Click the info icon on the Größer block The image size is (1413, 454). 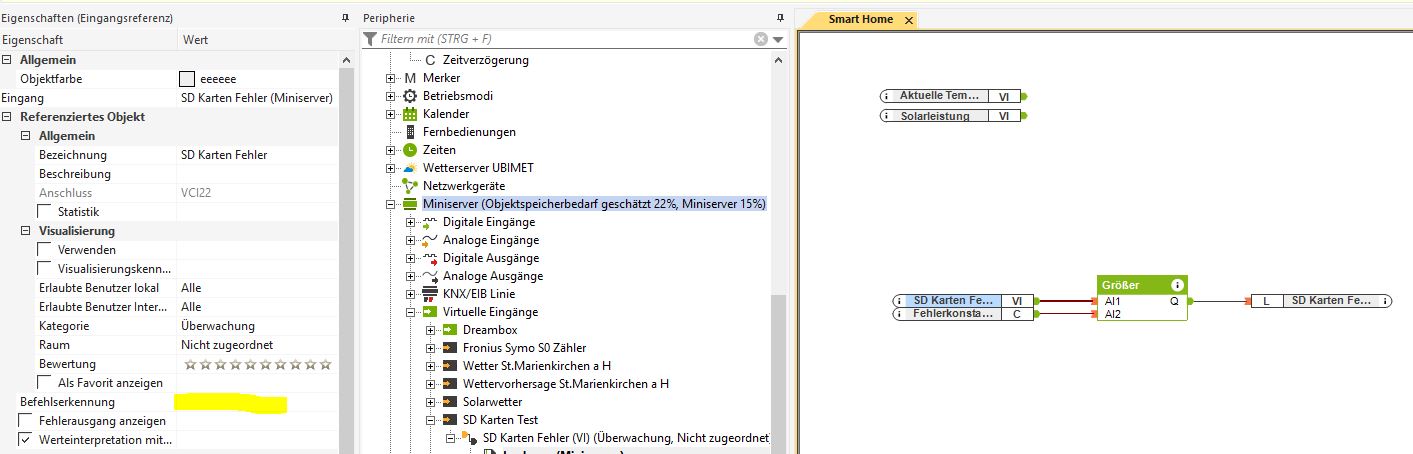click(1178, 285)
